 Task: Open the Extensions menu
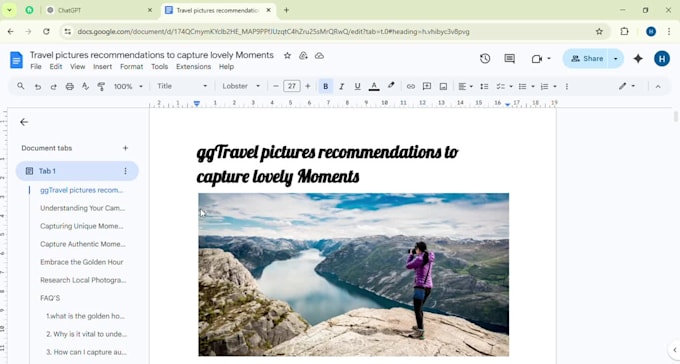tap(193, 67)
